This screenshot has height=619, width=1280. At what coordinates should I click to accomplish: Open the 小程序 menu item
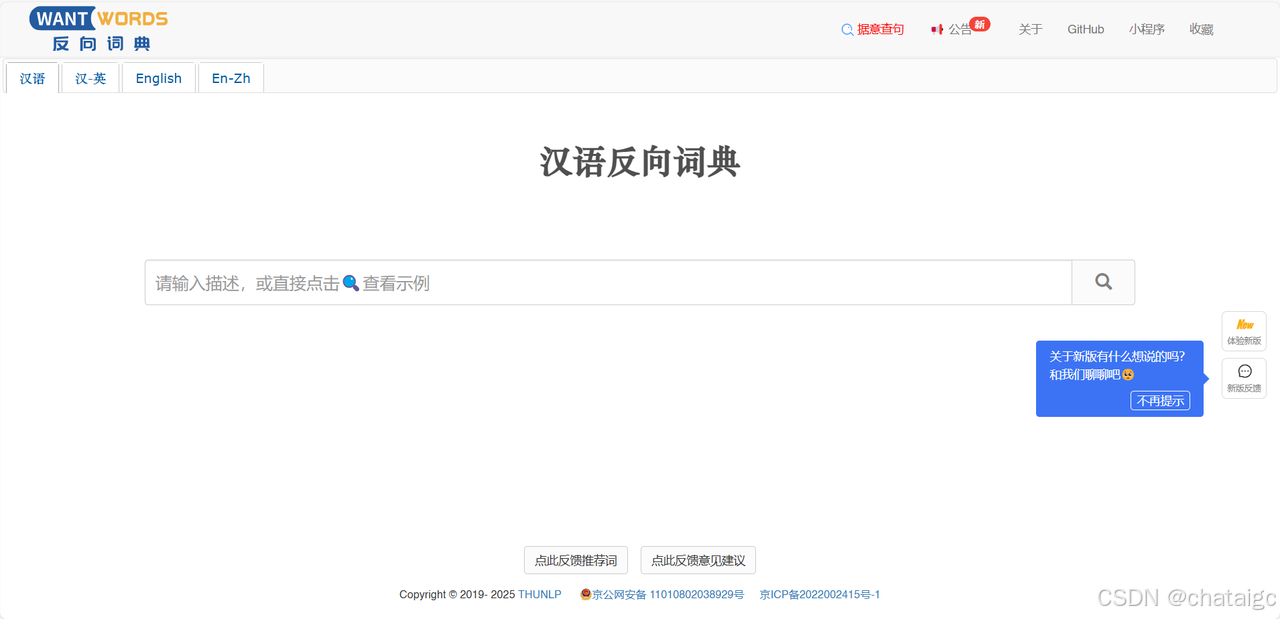pyautogui.click(x=1147, y=29)
